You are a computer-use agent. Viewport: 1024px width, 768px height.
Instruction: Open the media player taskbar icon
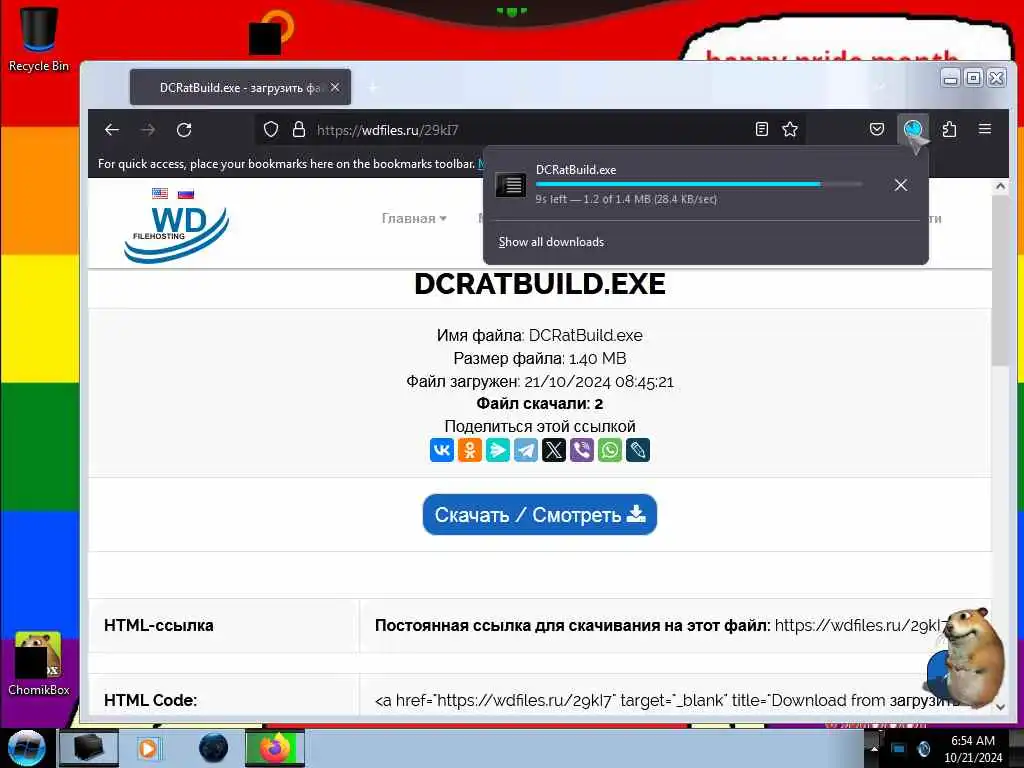tap(148, 748)
